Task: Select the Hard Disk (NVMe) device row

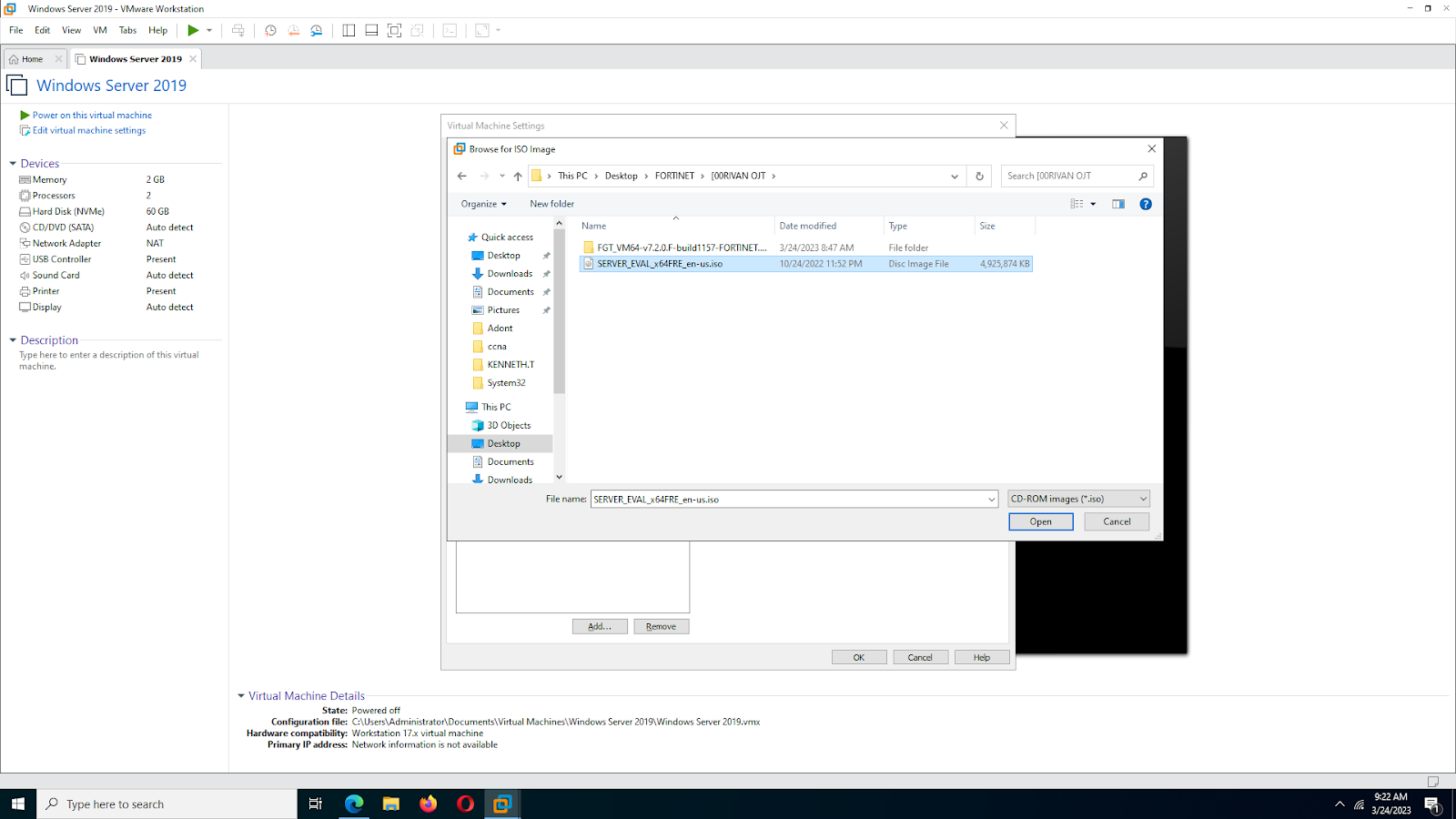Action: [106, 212]
